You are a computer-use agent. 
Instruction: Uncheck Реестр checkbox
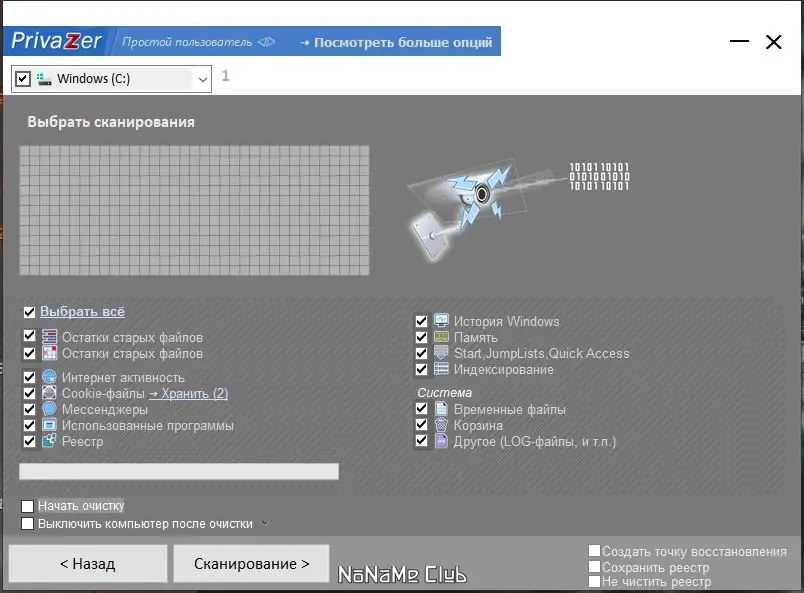click(x=29, y=441)
